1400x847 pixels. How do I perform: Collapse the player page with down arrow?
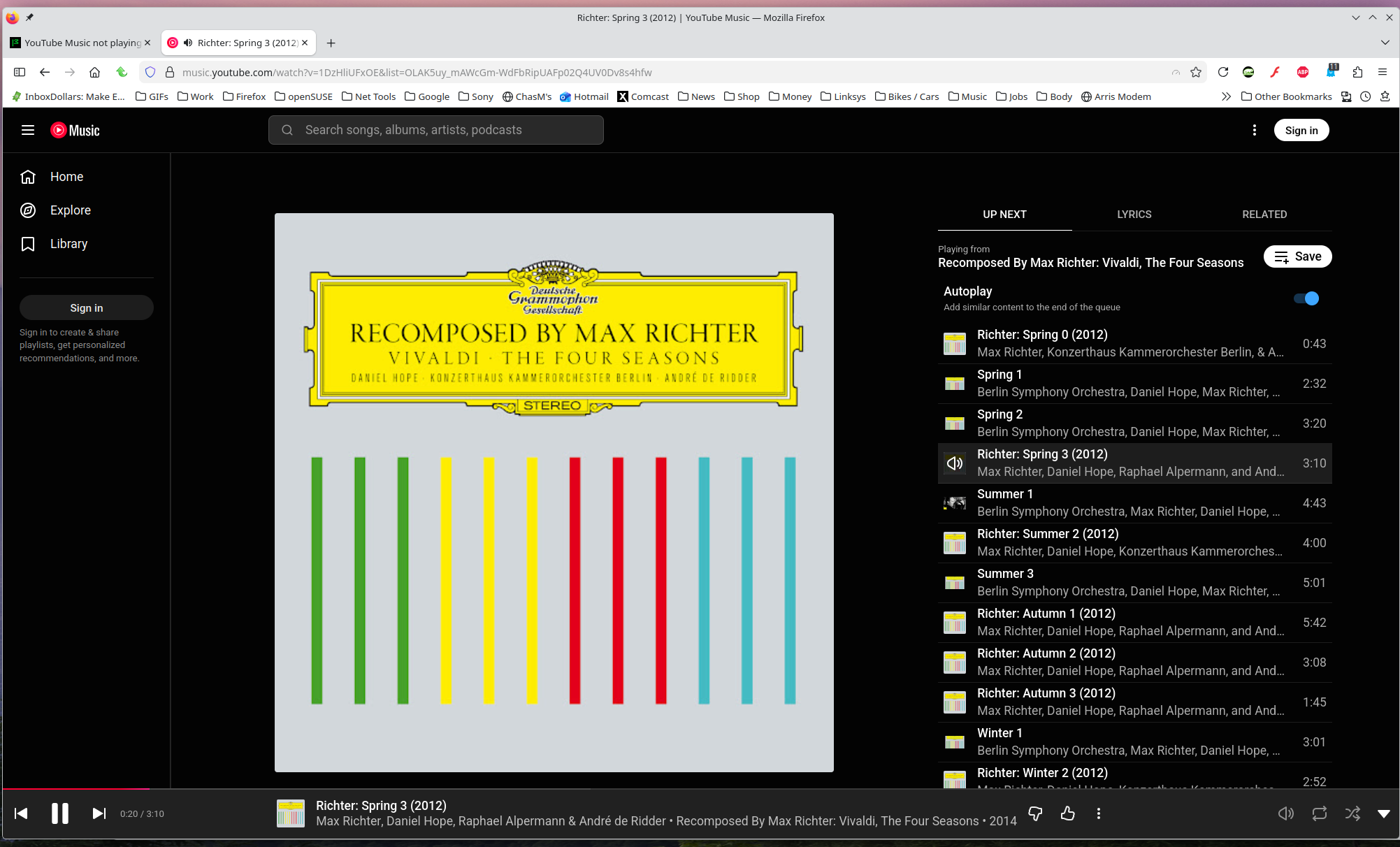(x=1383, y=813)
